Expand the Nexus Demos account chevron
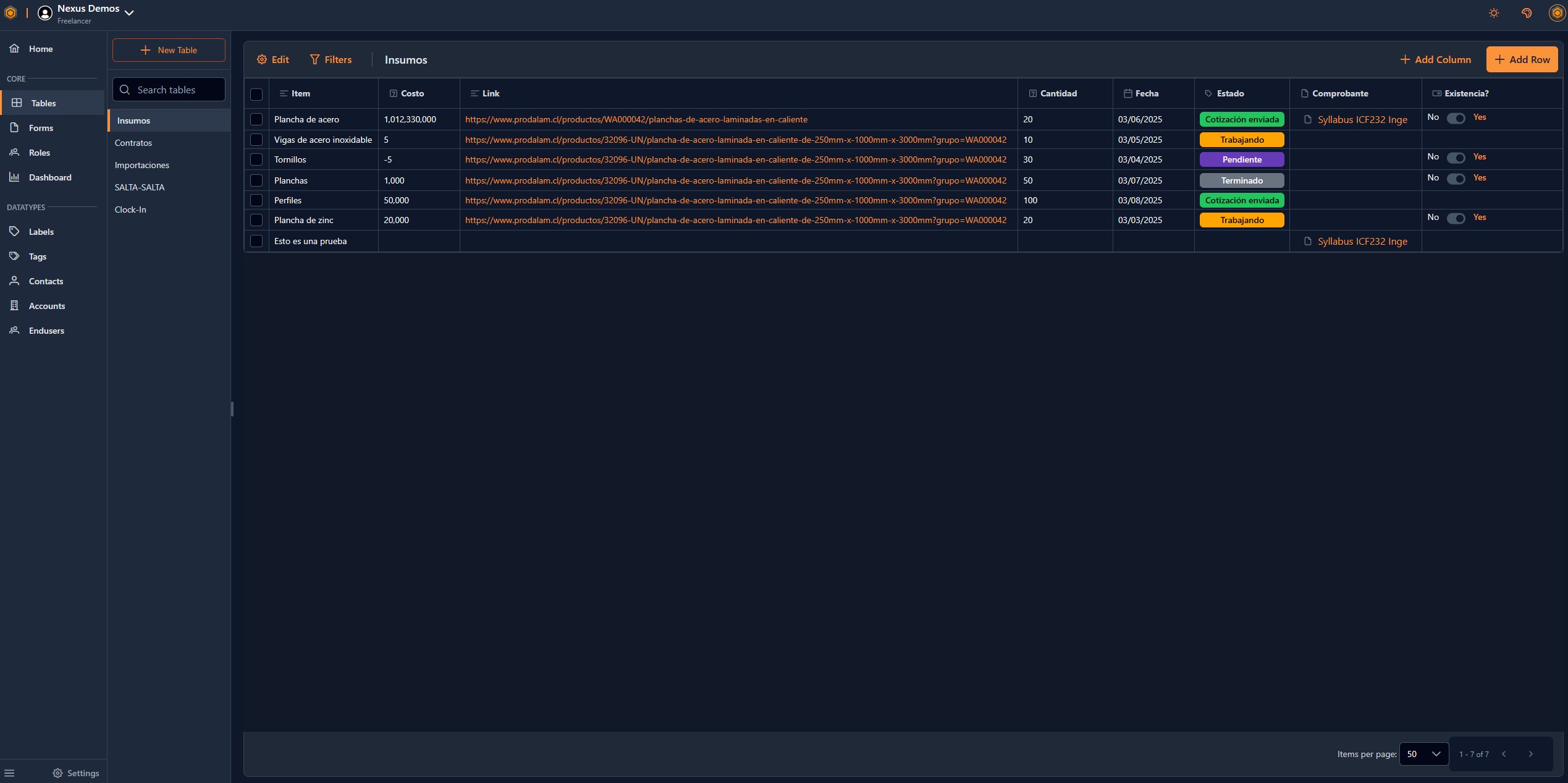 pos(129,13)
